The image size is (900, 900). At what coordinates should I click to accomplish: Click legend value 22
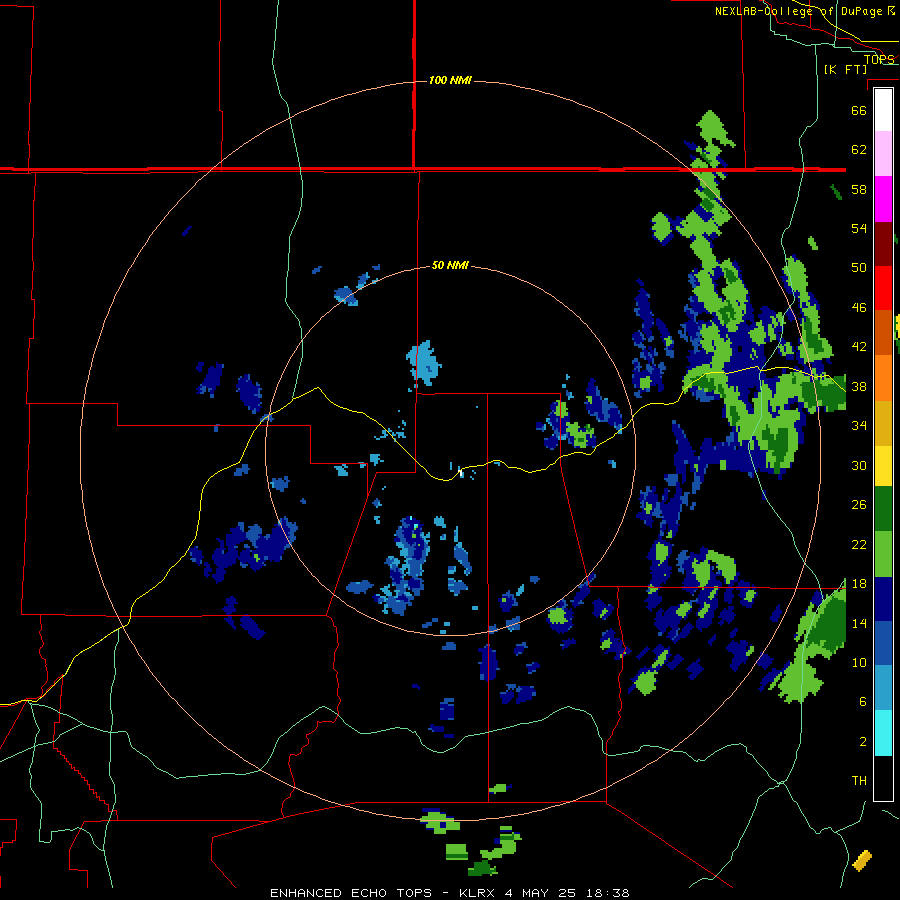859,544
